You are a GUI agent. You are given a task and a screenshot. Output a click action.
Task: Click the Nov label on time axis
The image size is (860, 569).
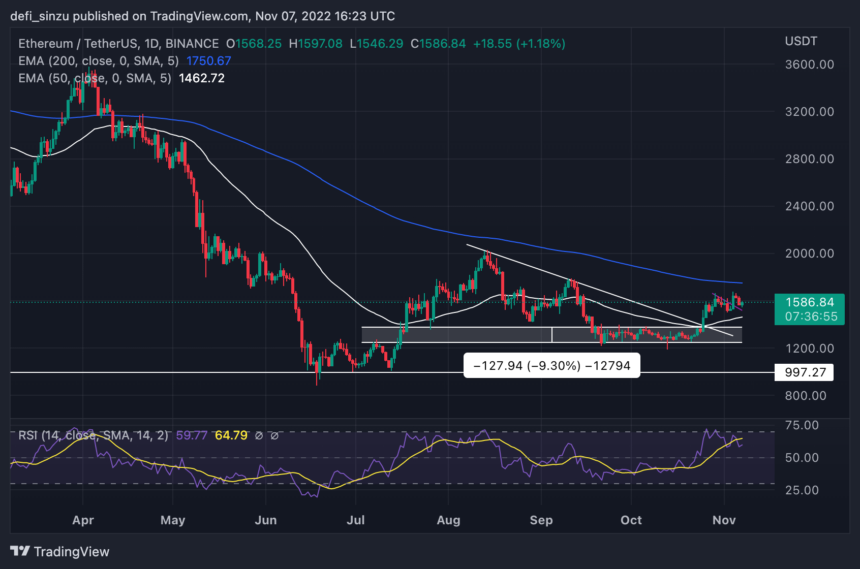(722, 520)
